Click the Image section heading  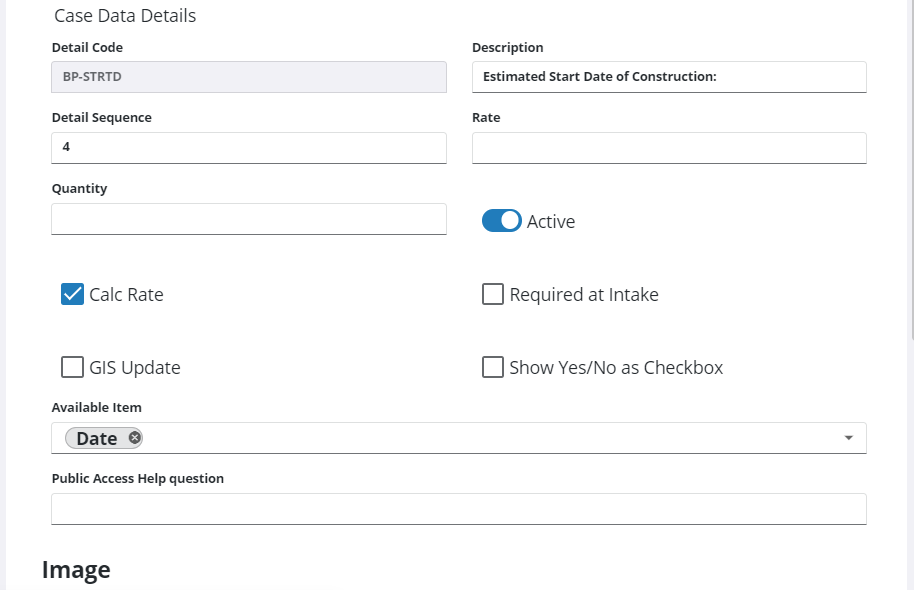click(x=76, y=570)
